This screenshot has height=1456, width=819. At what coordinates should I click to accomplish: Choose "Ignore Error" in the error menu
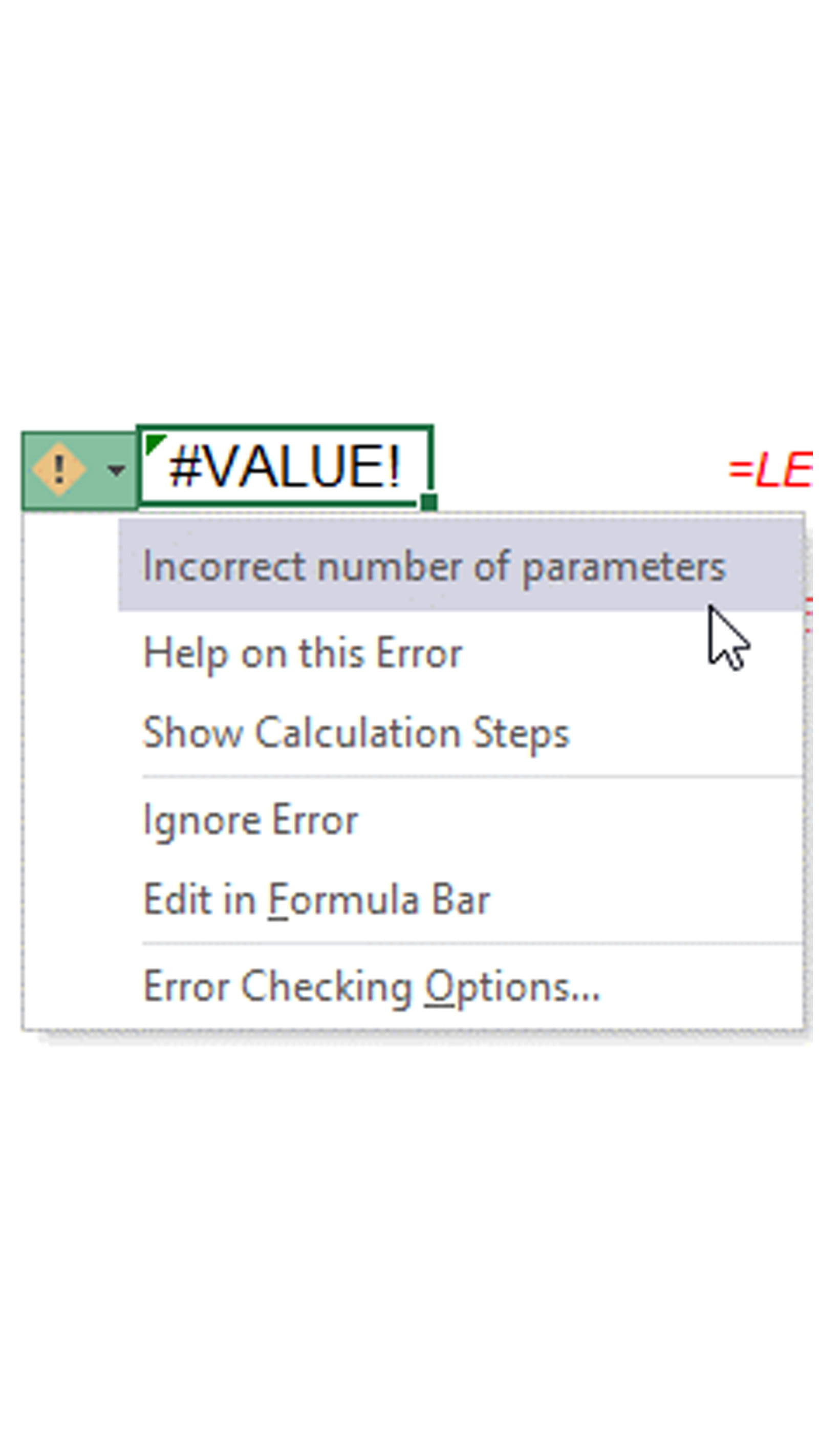click(x=251, y=821)
